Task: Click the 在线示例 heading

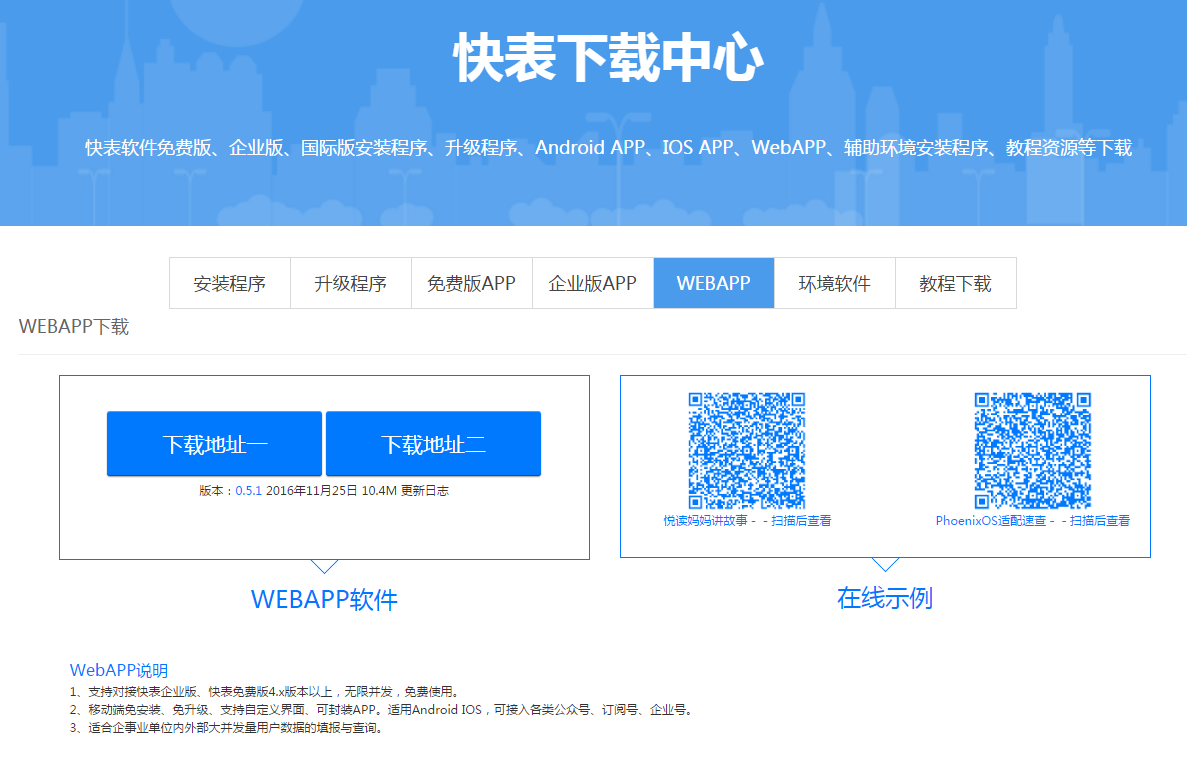Action: (x=885, y=598)
